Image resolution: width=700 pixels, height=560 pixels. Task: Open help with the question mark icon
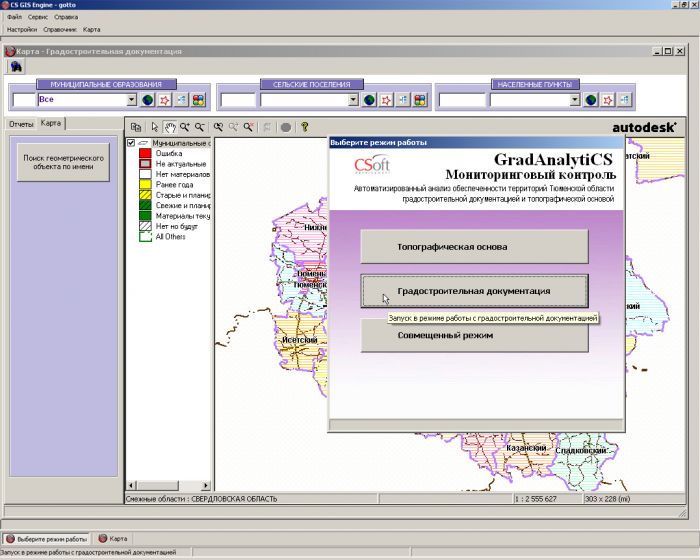tap(304, 127)
